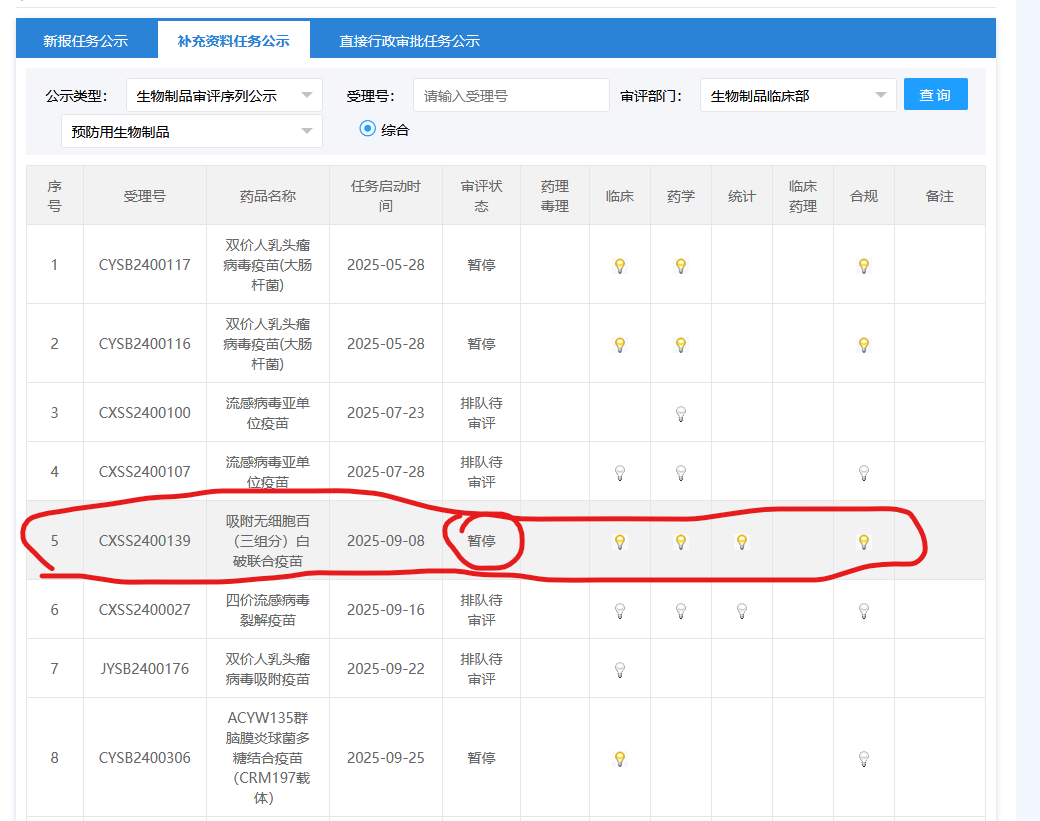Click gray 合规 bulb for CYSB2400306

(x=864, y=759)
